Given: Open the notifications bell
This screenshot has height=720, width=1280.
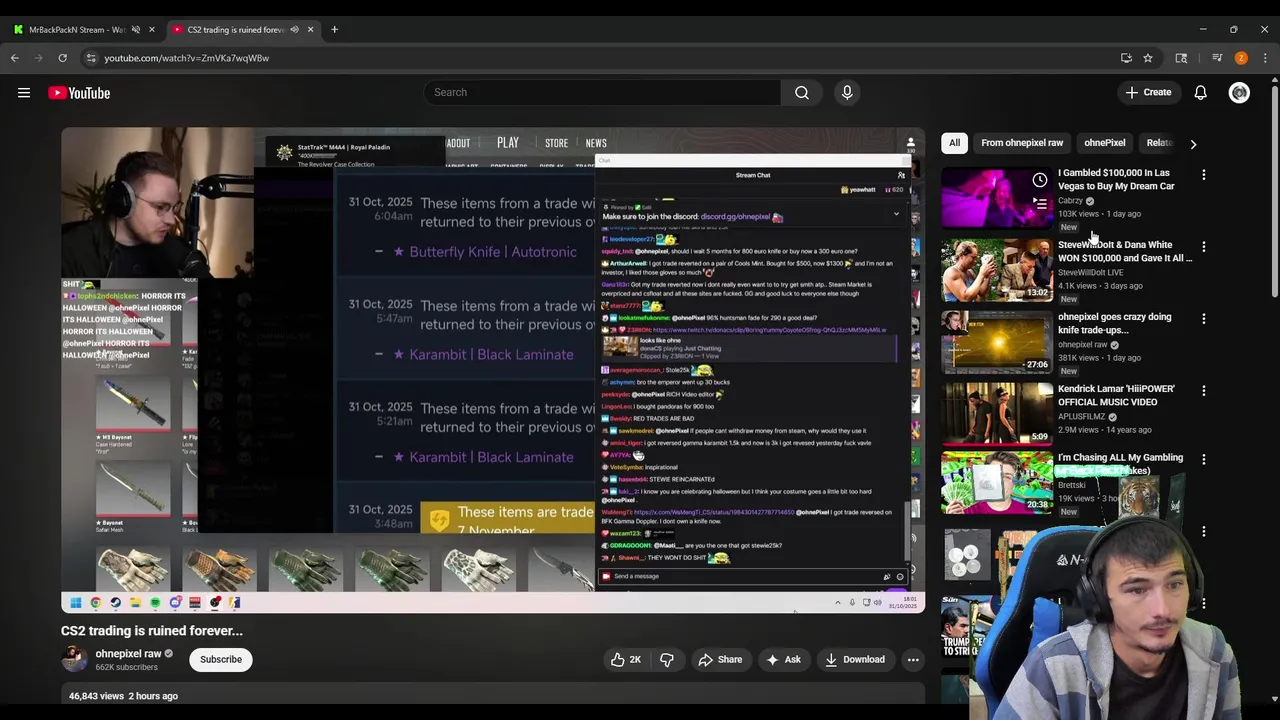Looking at the screenshot, I should tap(1200, 93).
